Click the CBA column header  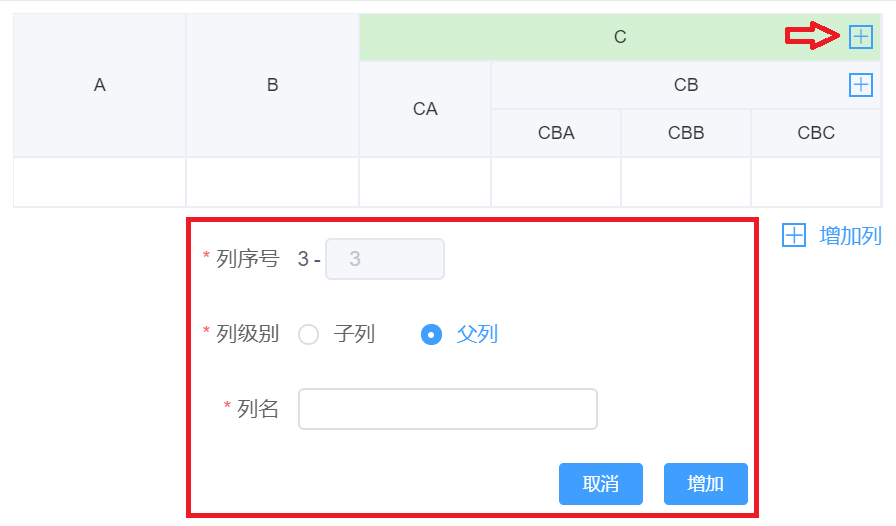click(556, 133)
